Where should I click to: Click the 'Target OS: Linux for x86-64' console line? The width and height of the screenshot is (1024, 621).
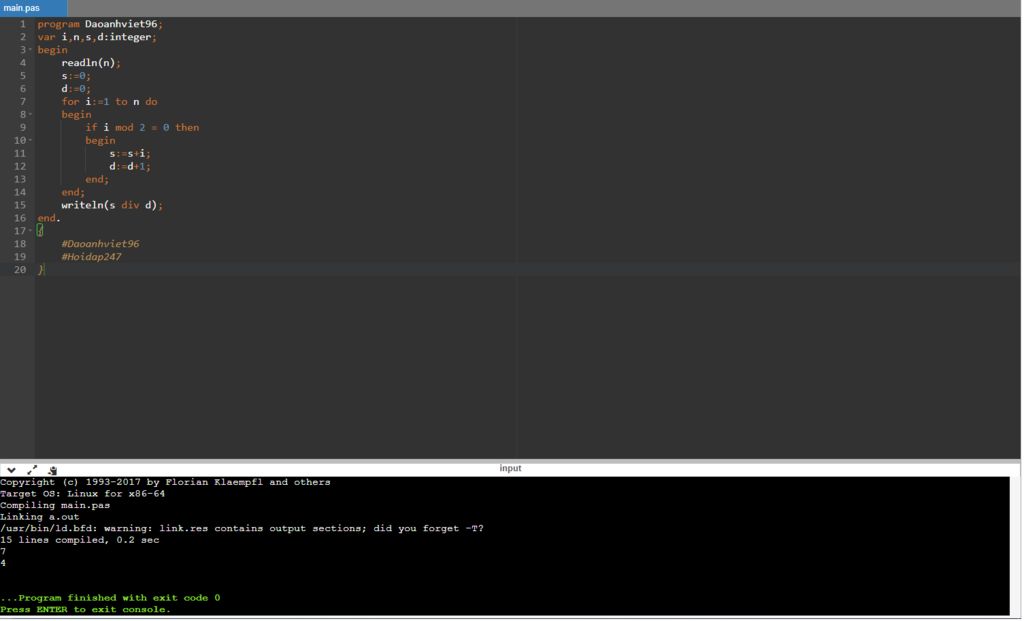[82, 494]
